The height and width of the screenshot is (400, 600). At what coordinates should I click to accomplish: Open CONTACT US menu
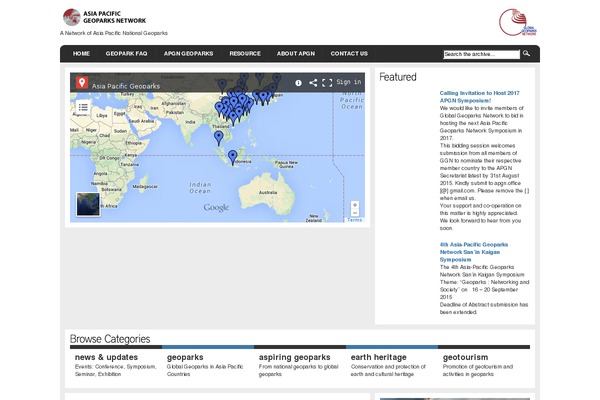click(x=349, y=54)
